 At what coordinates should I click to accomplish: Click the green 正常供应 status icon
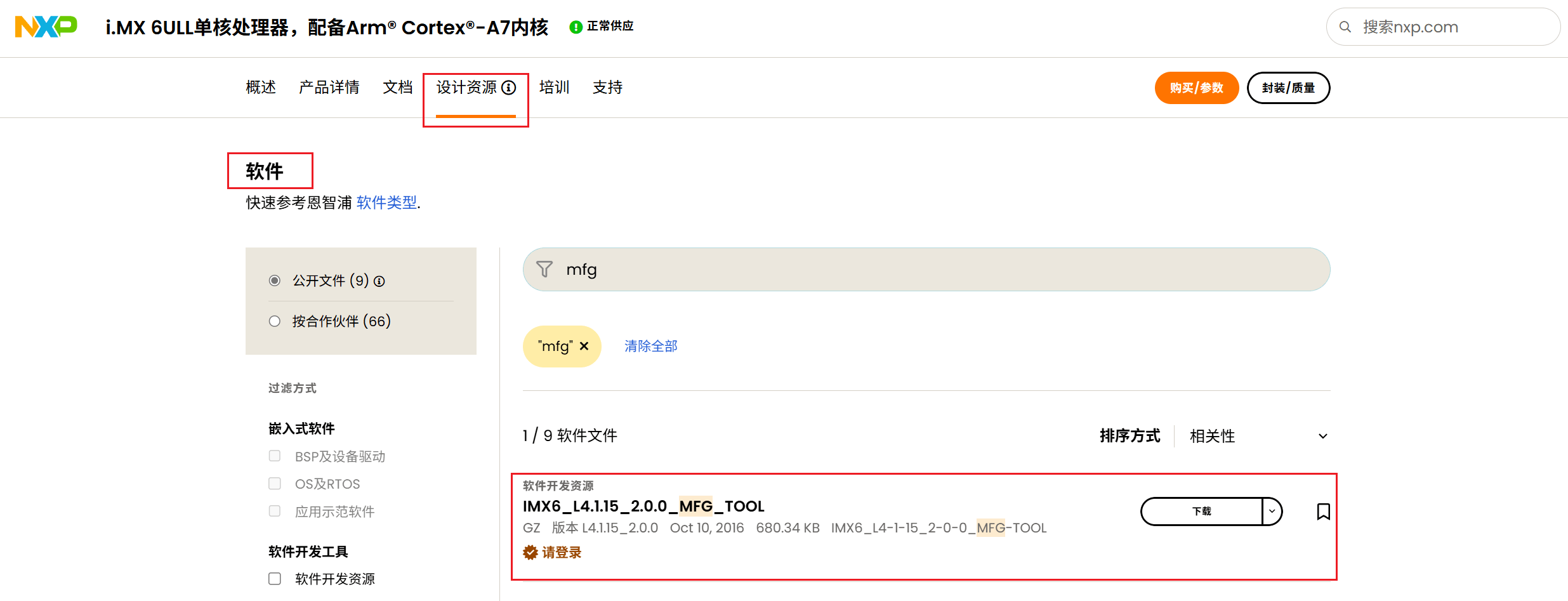click(x=576, y=27)
